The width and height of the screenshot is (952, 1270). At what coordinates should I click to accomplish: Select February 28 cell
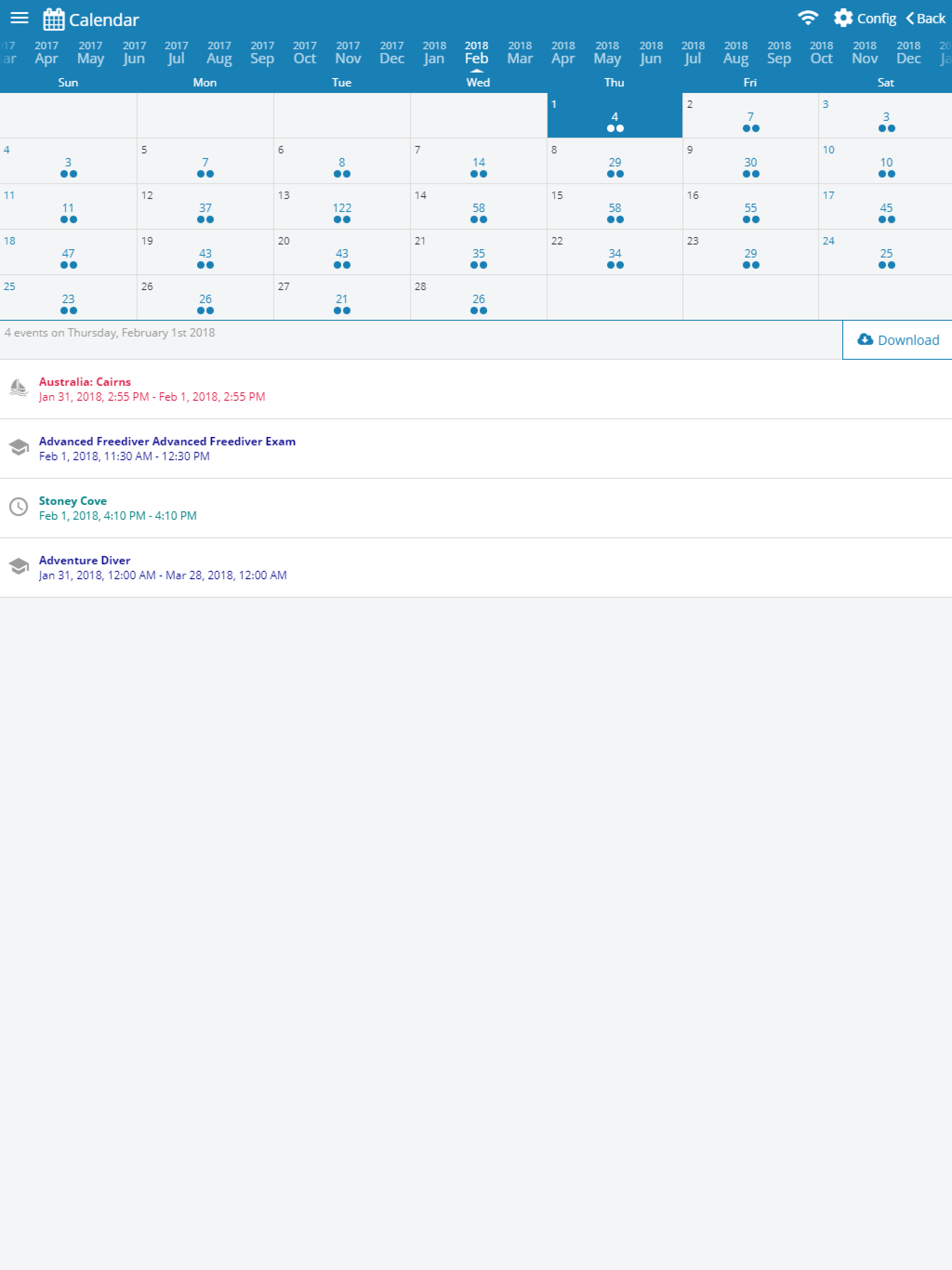pyautogui.click(x=479, y=298)
